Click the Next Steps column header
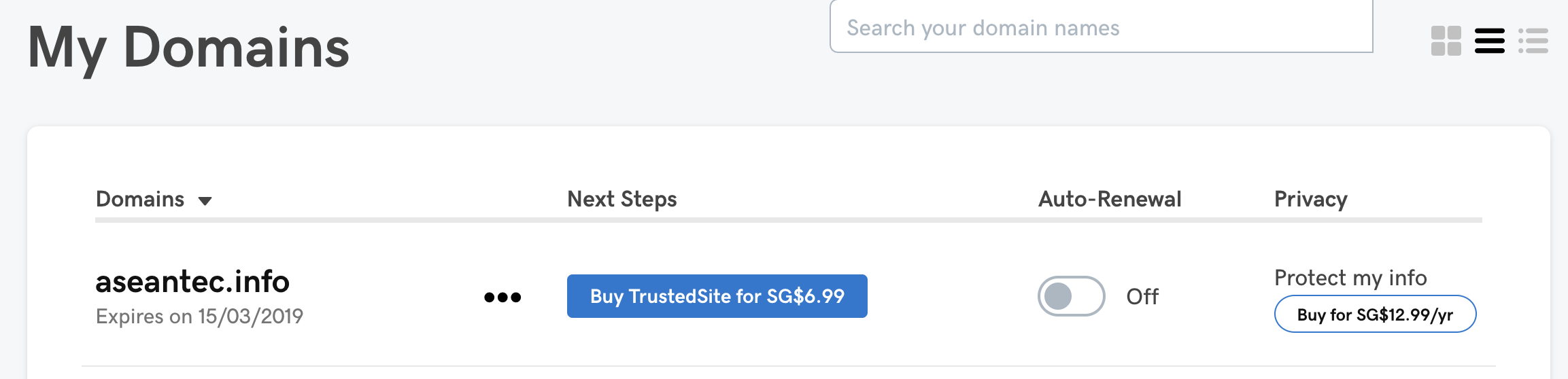 tap(622, 199)
